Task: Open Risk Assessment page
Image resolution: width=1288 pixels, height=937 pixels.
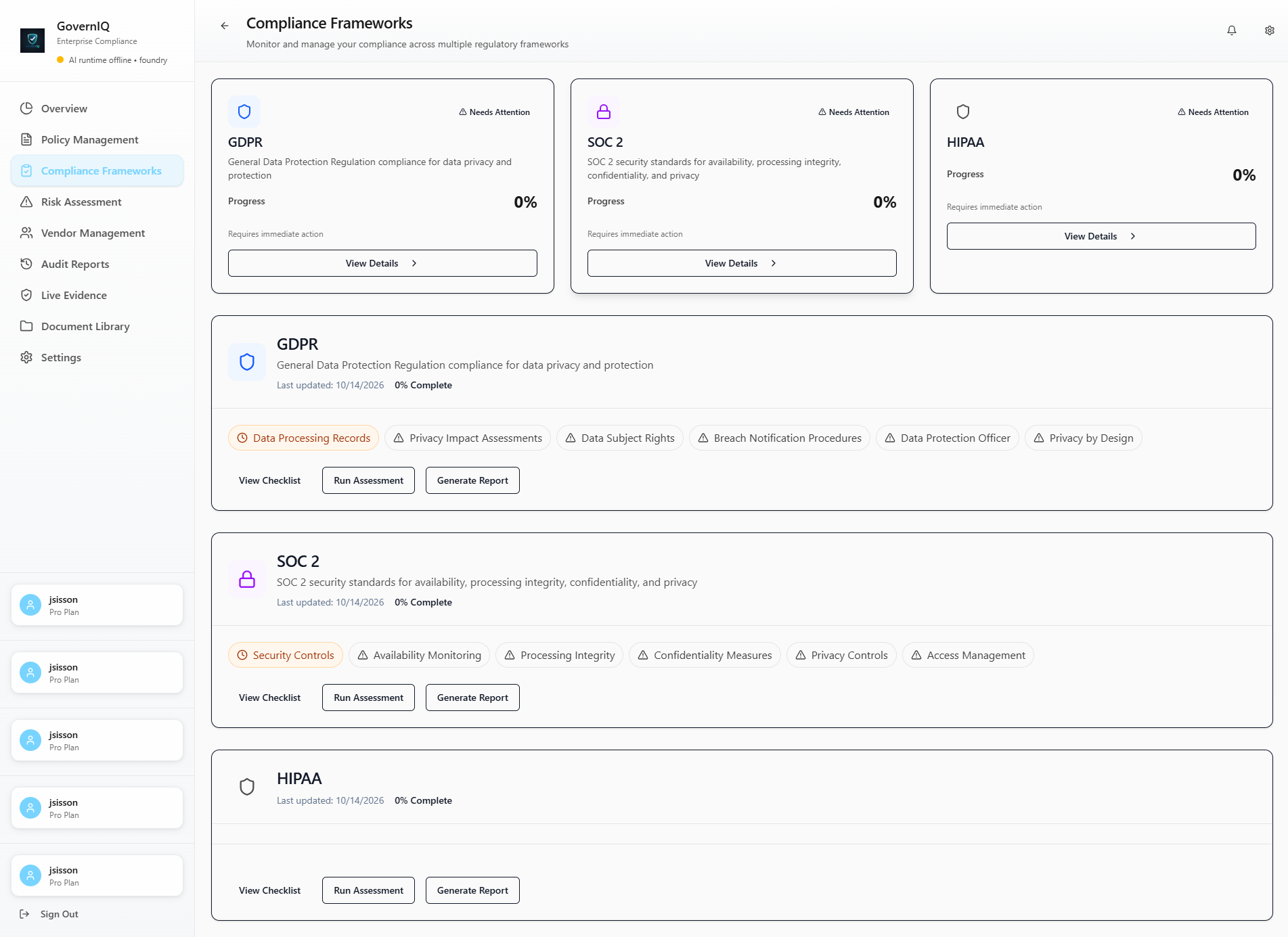Action: [x=97, y=202]
